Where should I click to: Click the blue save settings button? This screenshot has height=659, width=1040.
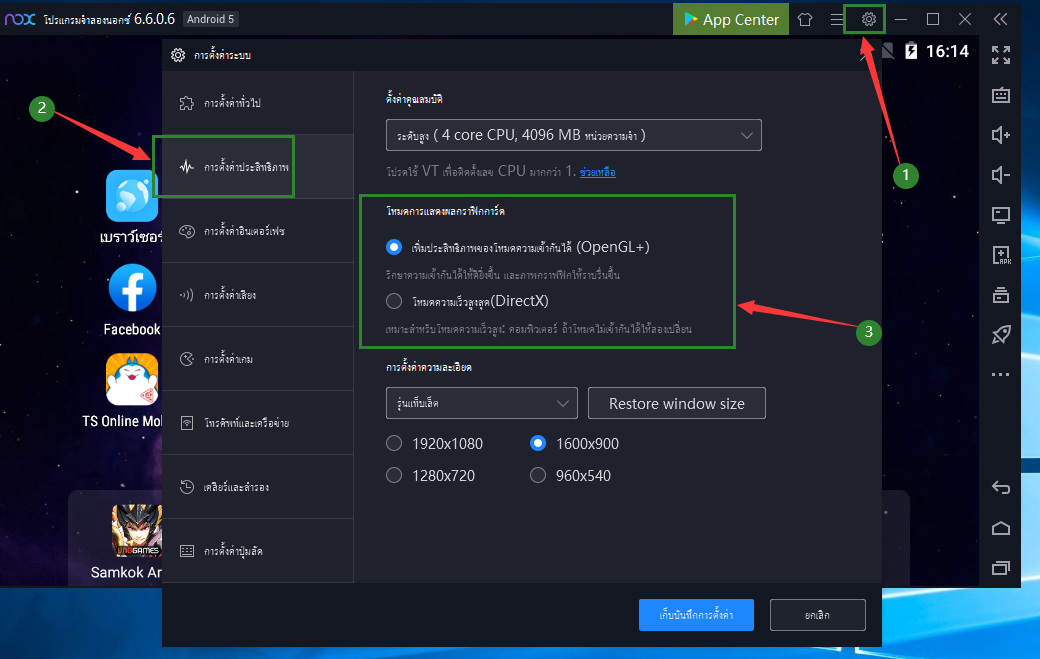coord(696,615)
